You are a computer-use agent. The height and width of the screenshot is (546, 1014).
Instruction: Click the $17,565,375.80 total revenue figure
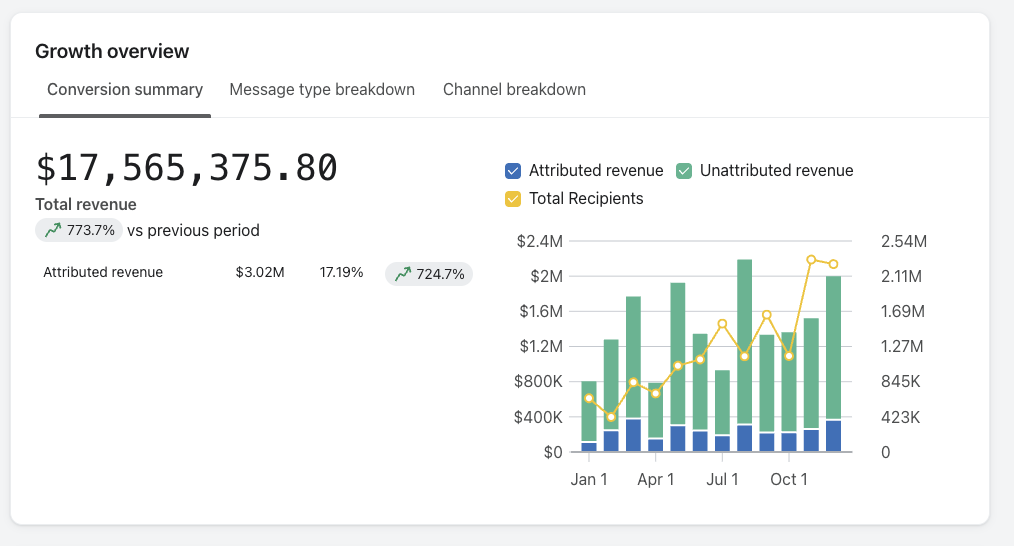click(186, 168)
